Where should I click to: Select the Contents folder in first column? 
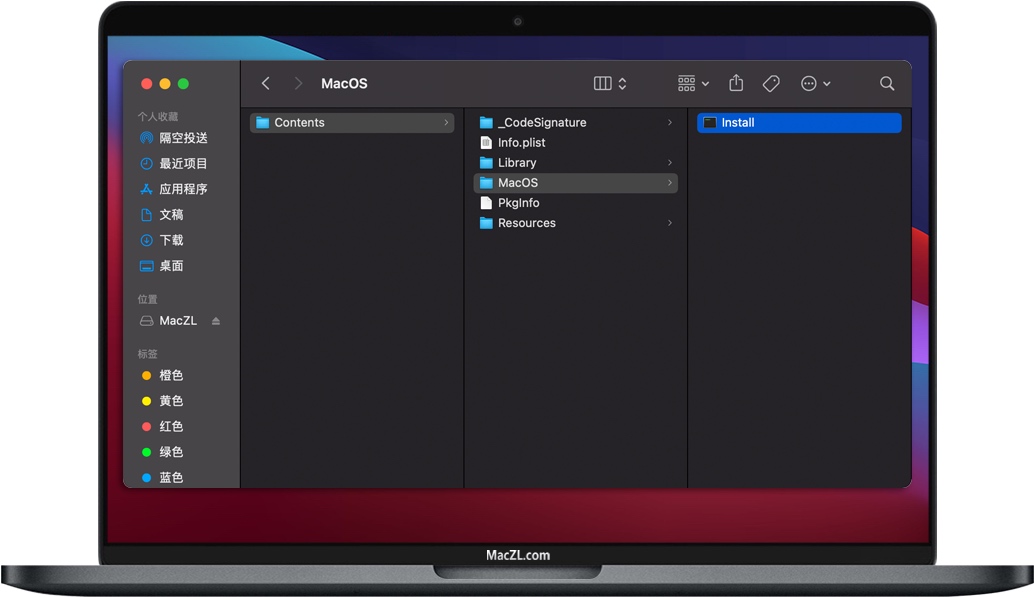click(x=299, y=123)
